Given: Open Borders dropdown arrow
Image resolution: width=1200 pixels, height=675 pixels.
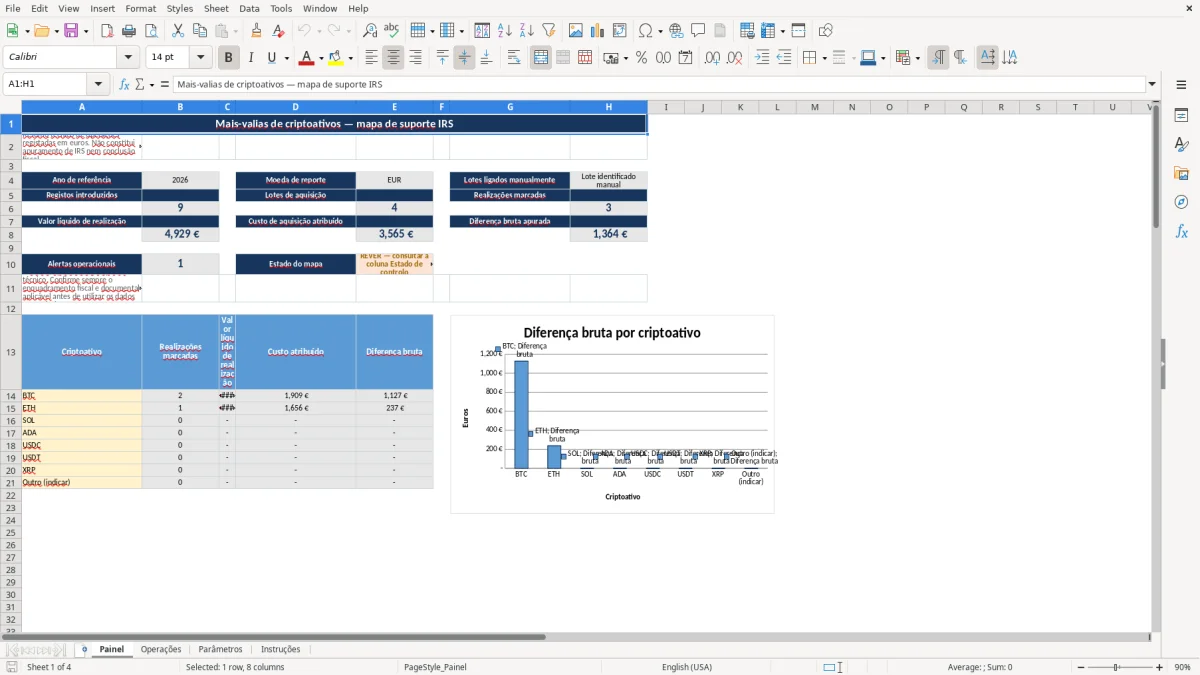Looking at the screenshot, I should 823,58.
